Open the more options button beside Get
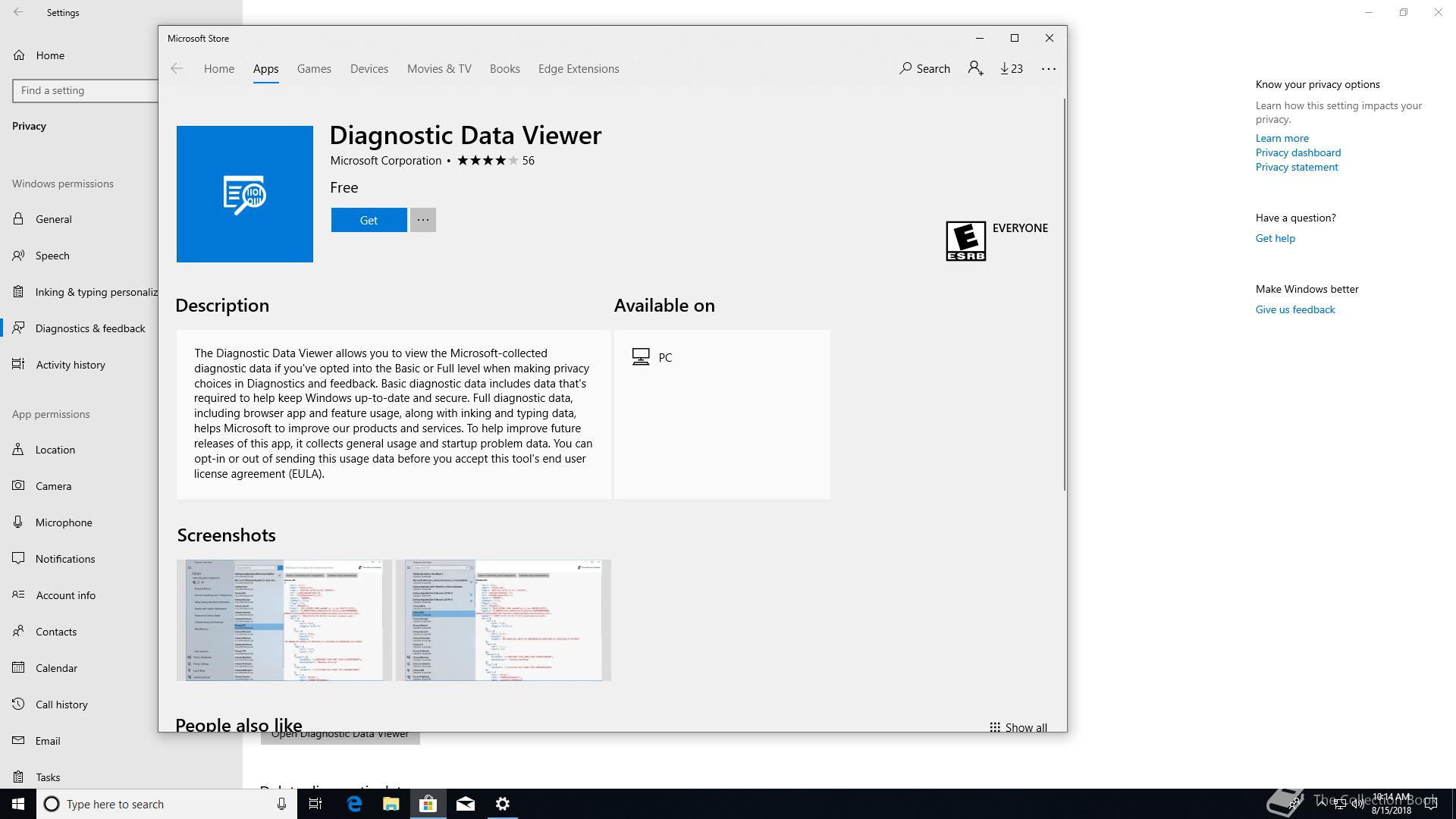The image size is (1456, 819). click(423, 220)
